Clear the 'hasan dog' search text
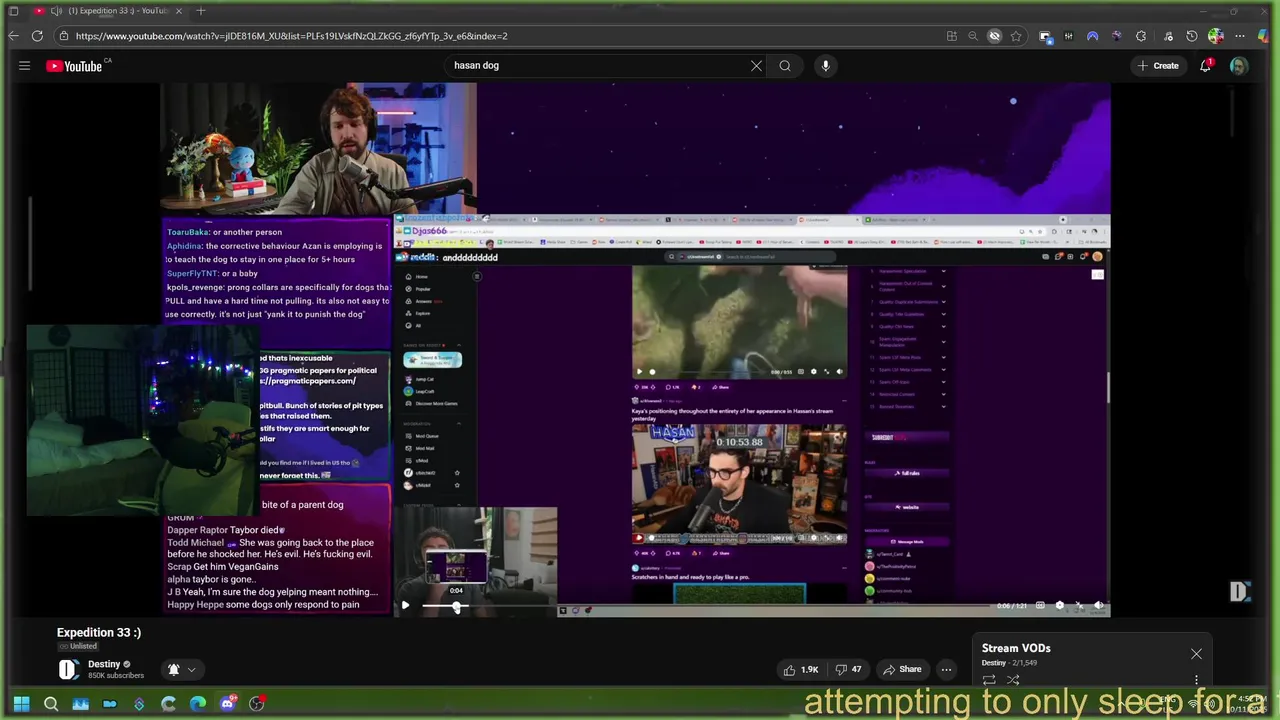The image size is (1280, 720). coord(756,66)
